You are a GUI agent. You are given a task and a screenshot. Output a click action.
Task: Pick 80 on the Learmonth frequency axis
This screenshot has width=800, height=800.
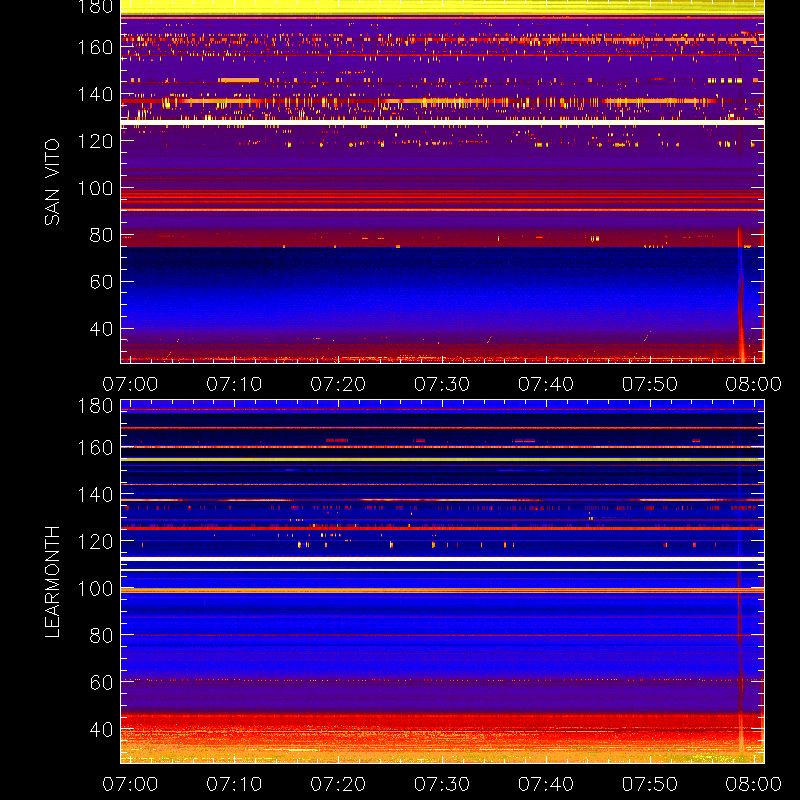click(102, 635)
